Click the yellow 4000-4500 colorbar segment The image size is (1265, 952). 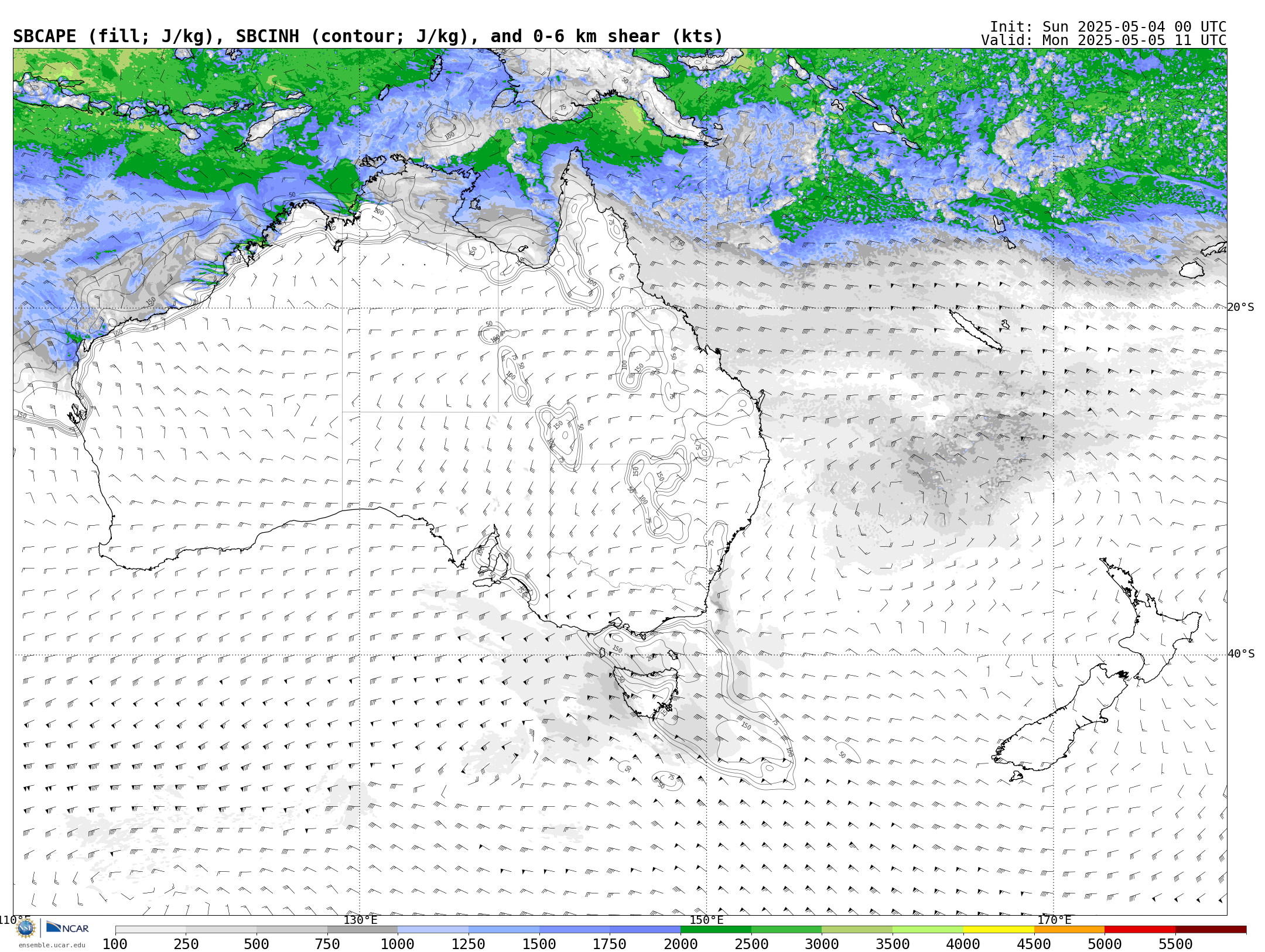tap(999, 930)
